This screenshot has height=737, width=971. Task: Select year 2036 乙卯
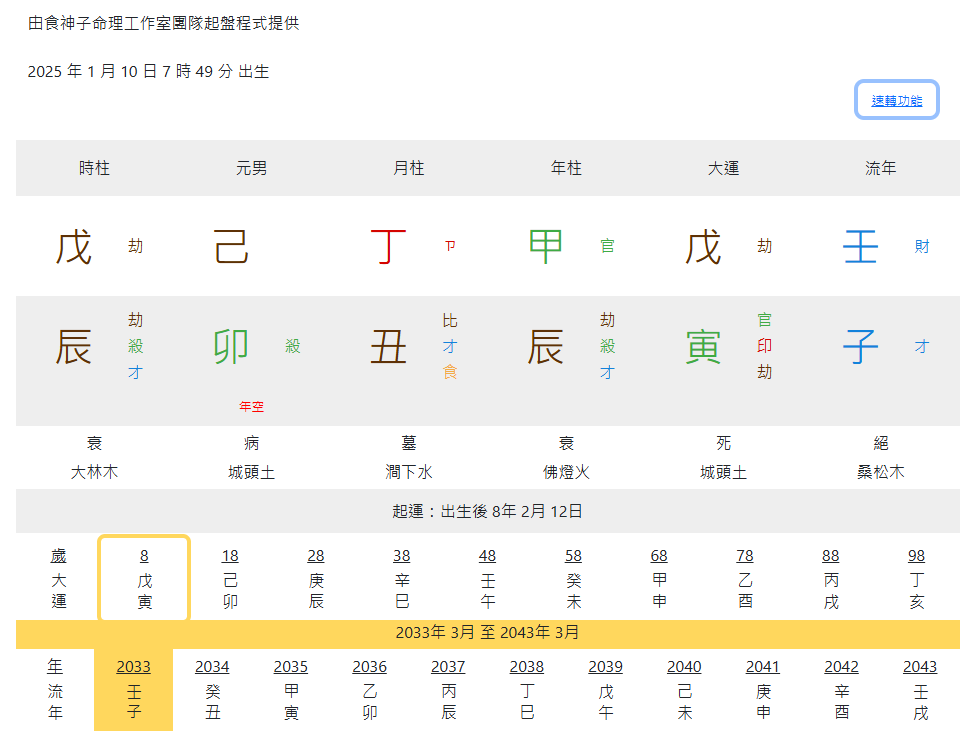[369, 690]
